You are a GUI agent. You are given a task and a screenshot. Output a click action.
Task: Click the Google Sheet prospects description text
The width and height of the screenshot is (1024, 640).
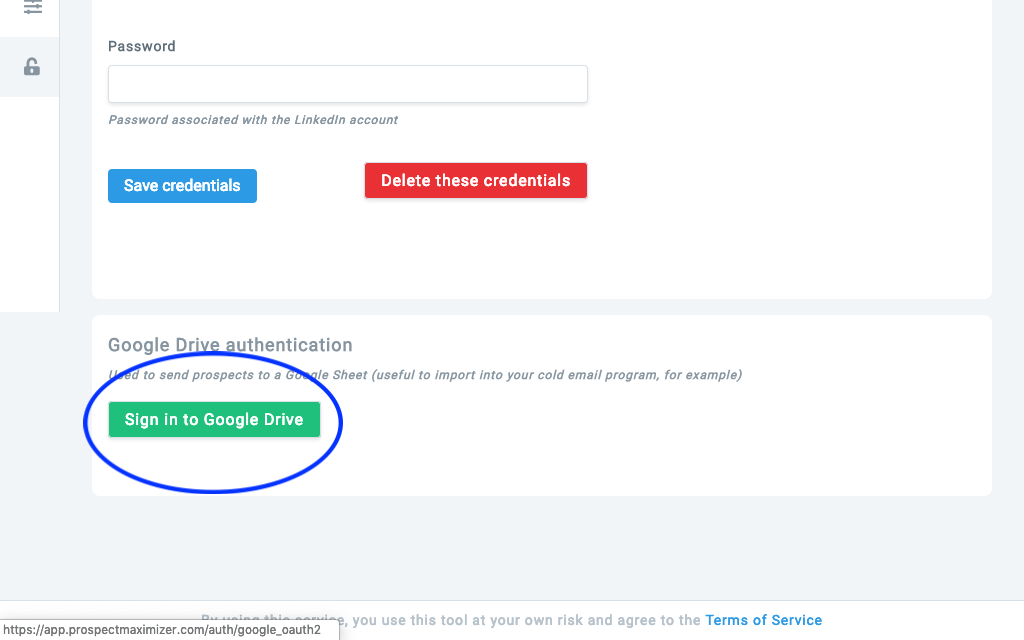coord(424,375)
